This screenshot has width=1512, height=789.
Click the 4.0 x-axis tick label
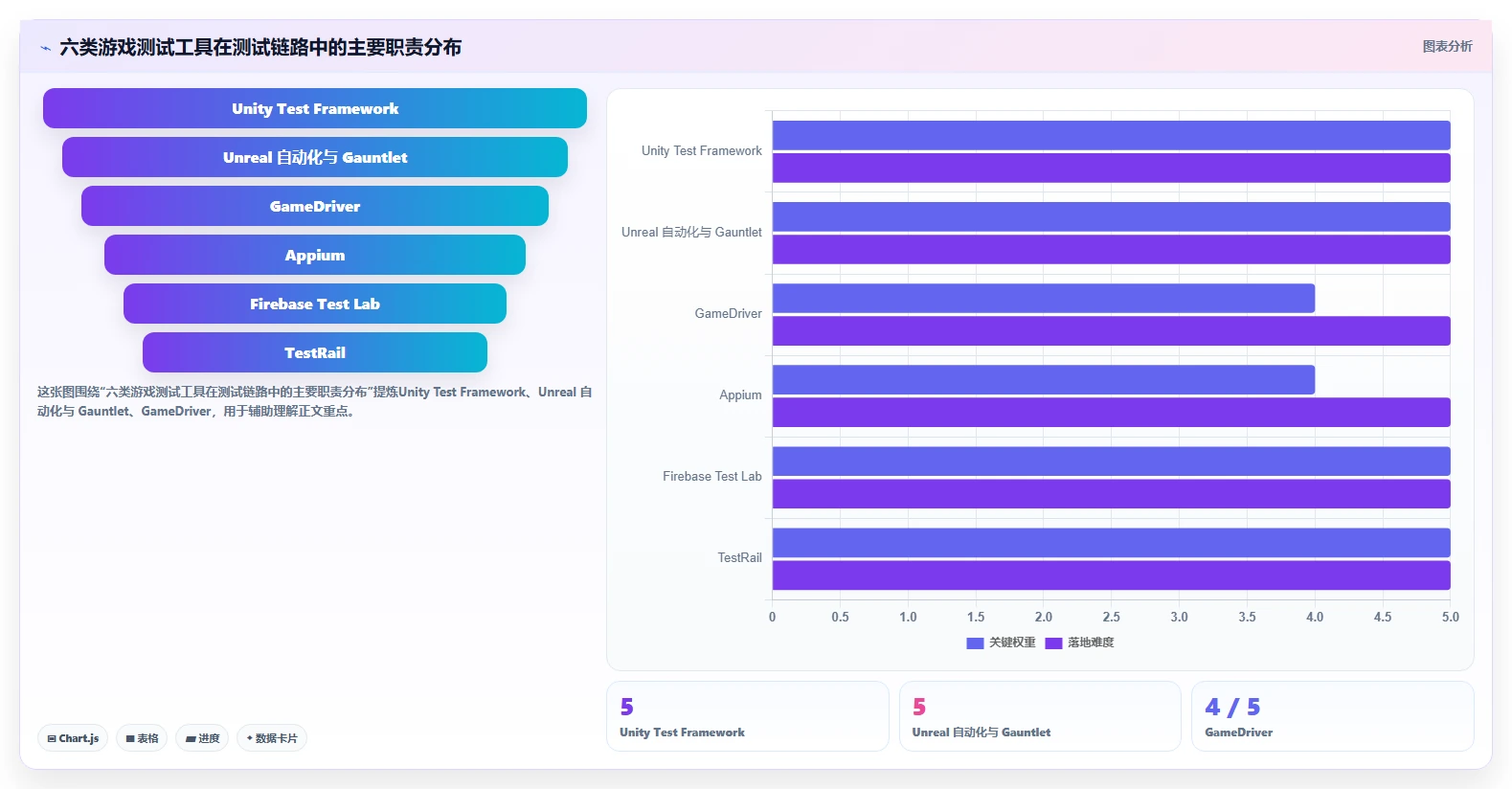coord(1315,618)
